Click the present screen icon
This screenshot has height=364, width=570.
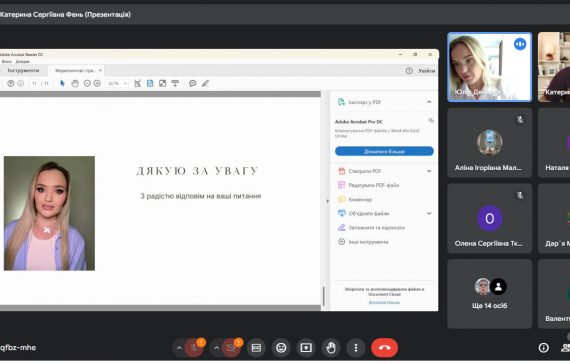(x=306, y=348)
